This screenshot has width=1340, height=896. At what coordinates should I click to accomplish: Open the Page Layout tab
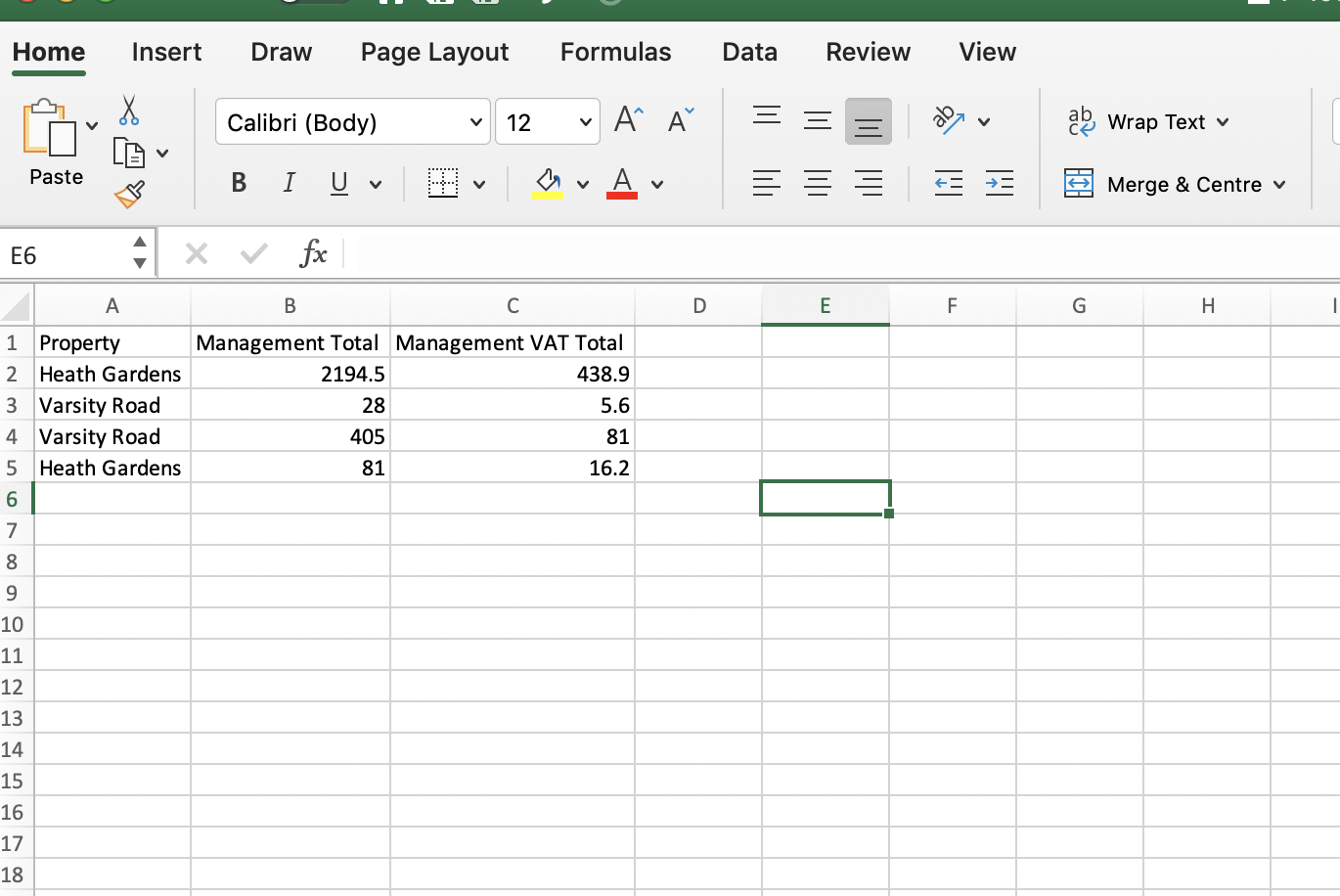[x=434, y=52]
